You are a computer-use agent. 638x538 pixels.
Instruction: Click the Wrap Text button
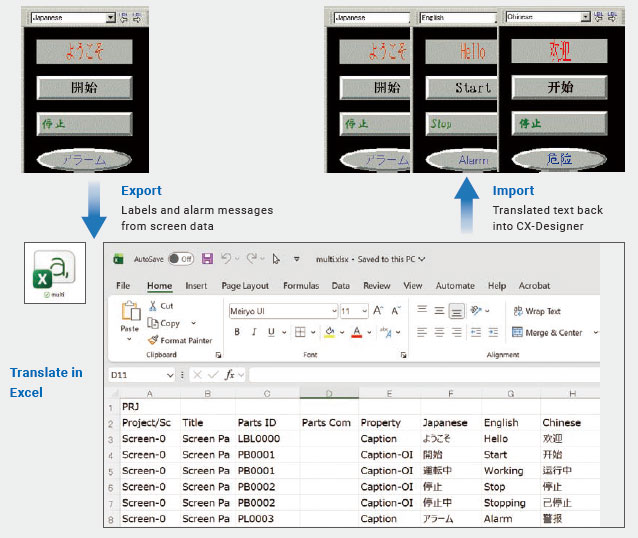point(537,311)
